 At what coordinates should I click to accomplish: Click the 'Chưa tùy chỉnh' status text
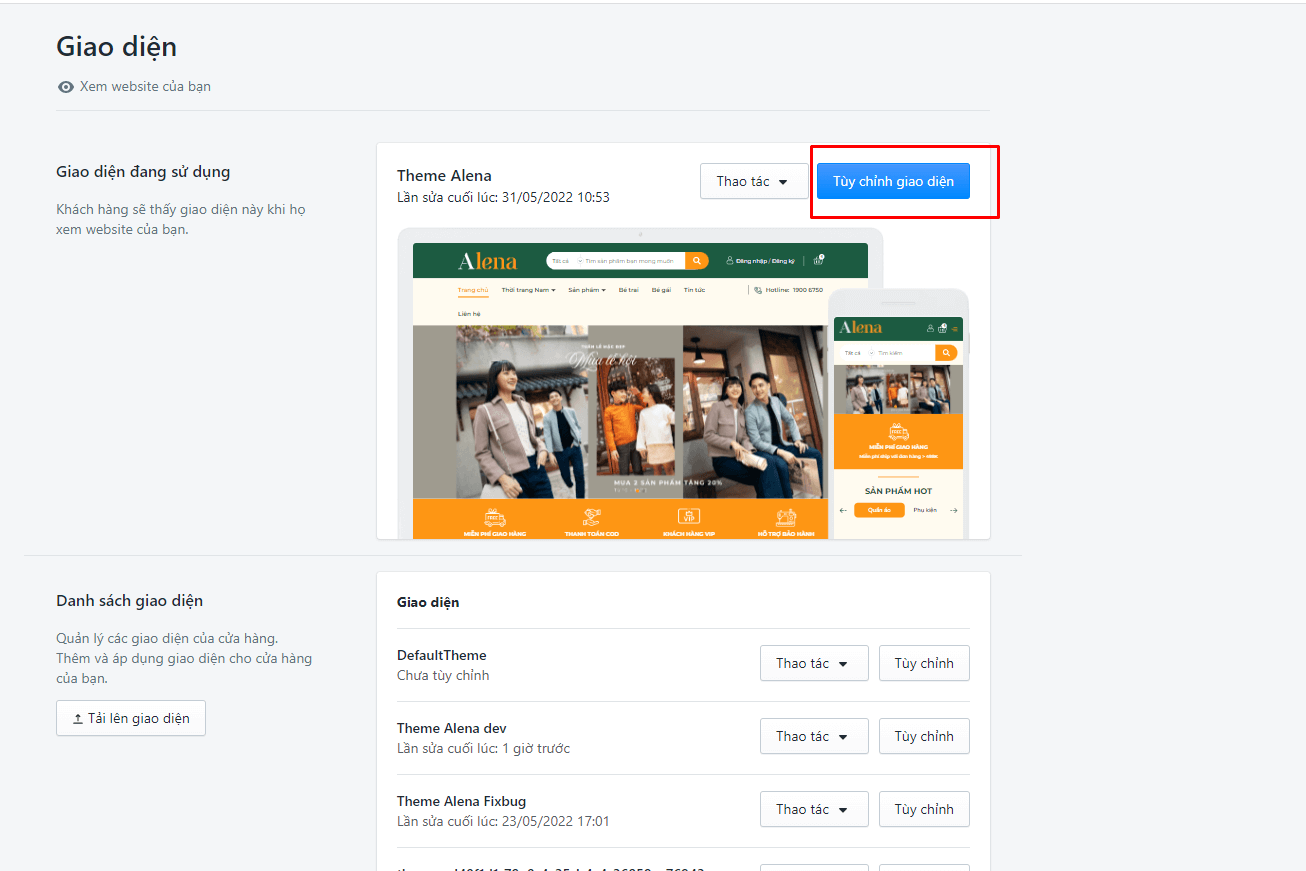coord(443,675)
